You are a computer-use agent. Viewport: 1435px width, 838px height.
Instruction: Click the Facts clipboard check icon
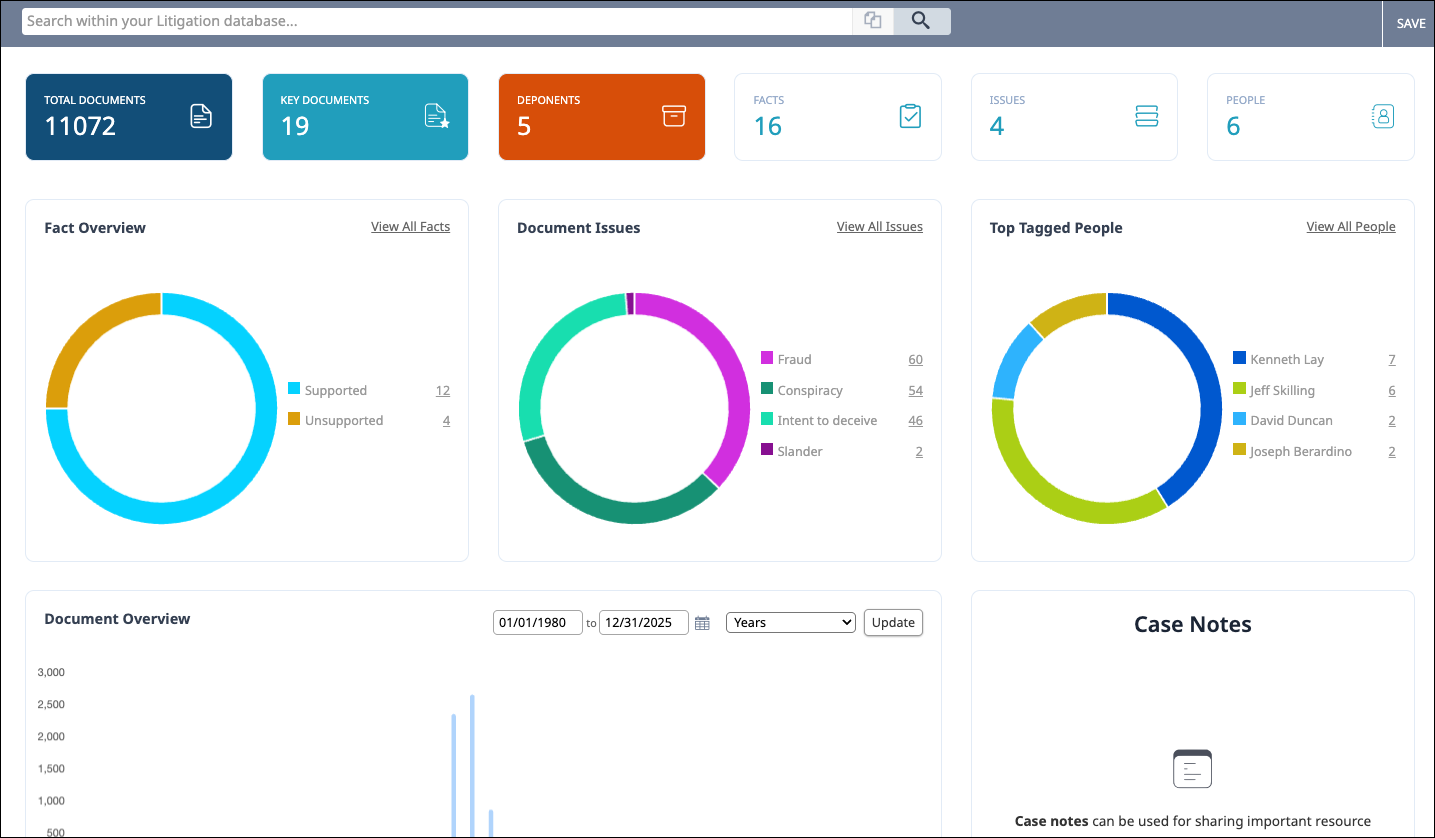point(910,117)
